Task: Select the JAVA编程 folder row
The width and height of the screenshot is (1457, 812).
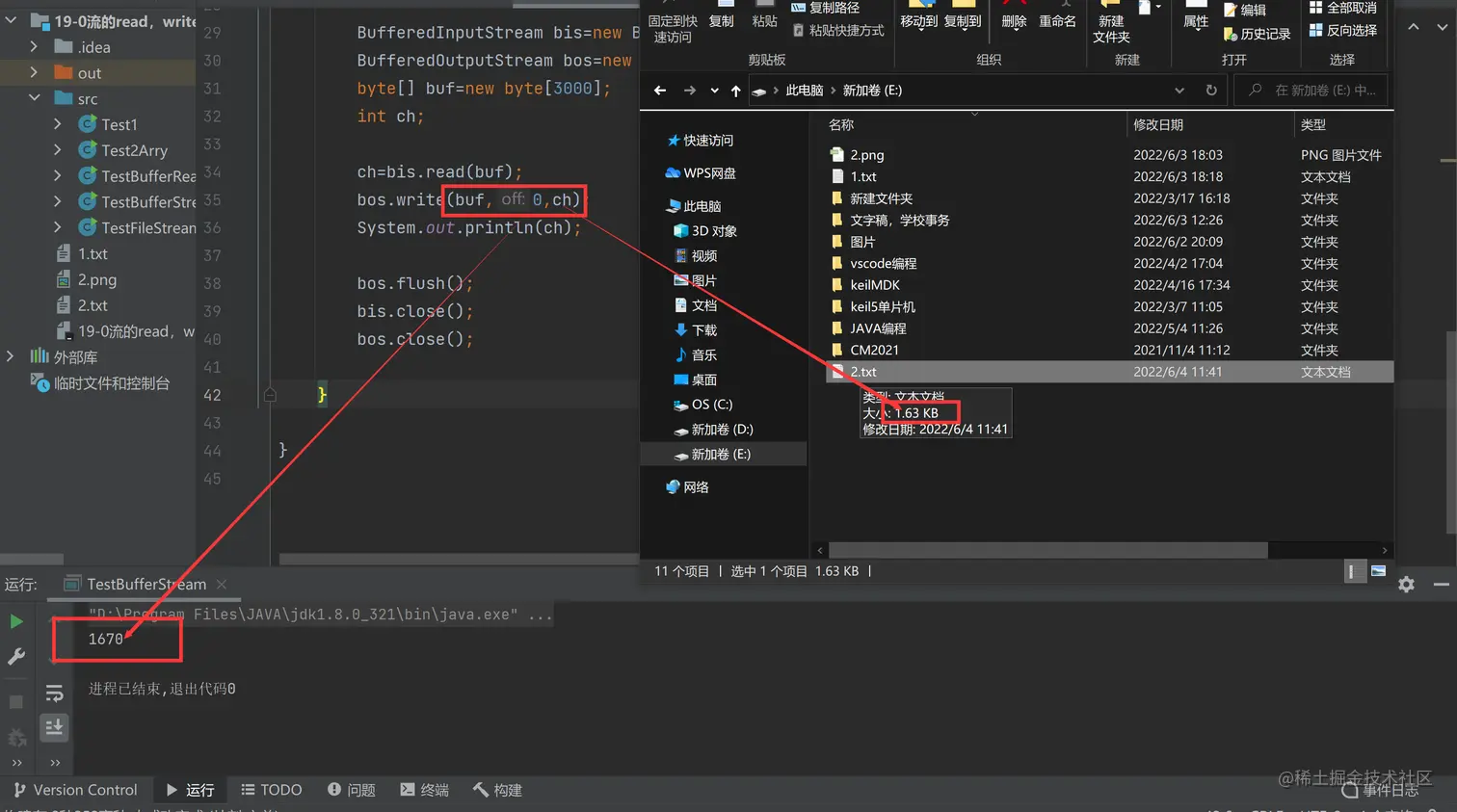Action: [1109, 328]
